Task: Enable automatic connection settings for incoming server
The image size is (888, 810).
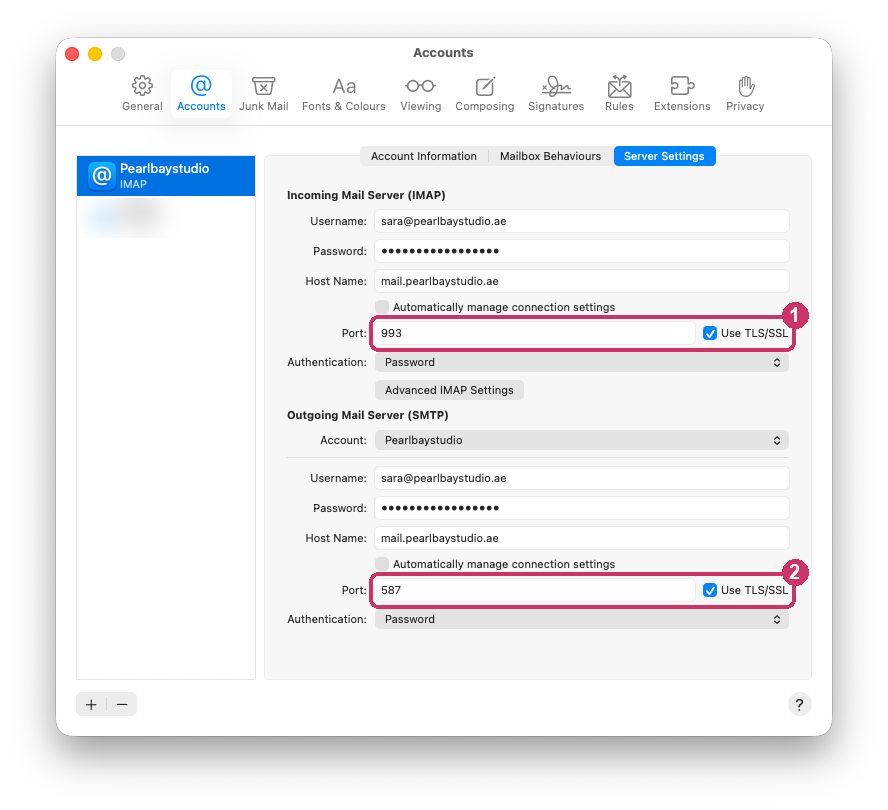Action: 382,307
